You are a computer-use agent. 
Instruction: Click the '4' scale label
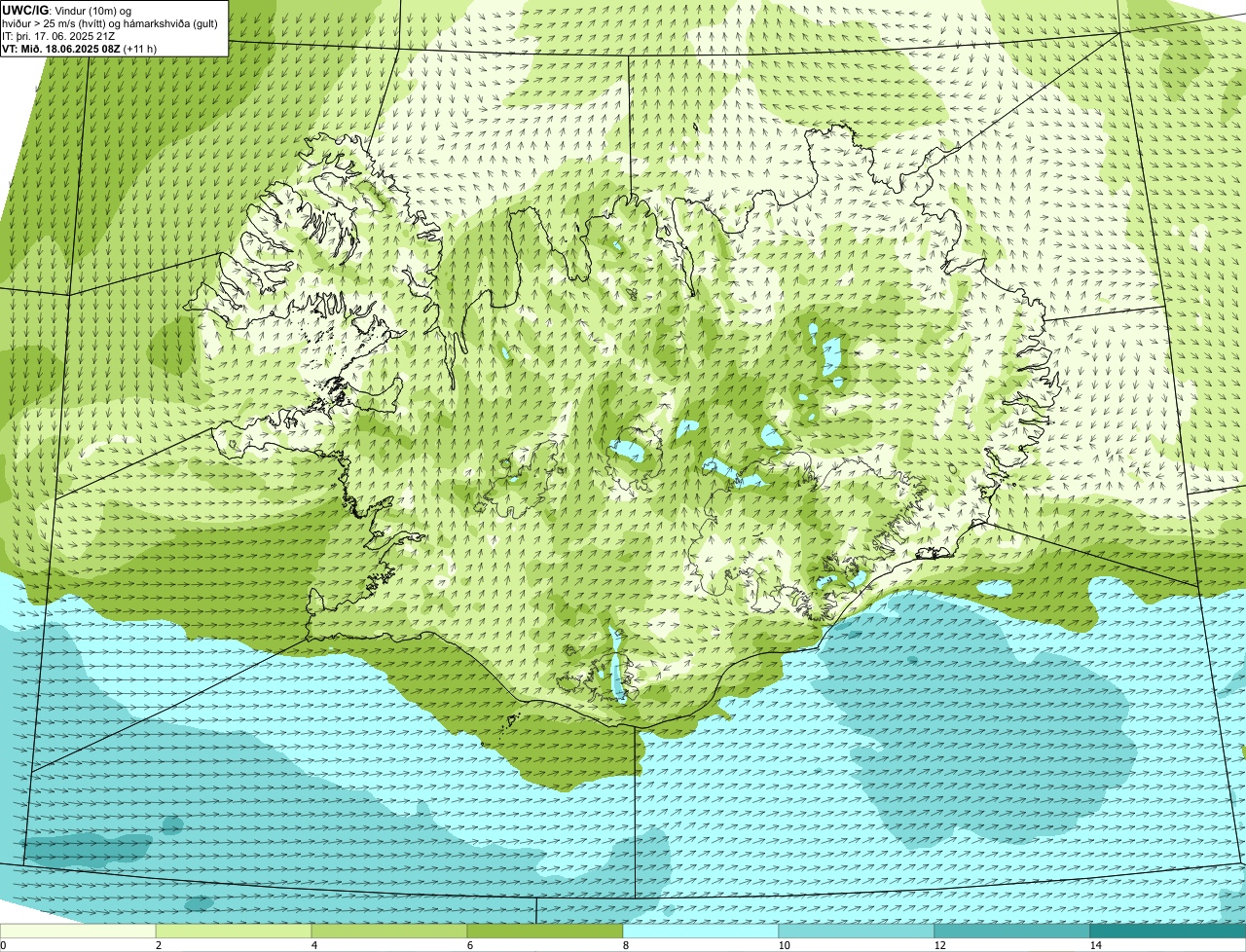313,945
